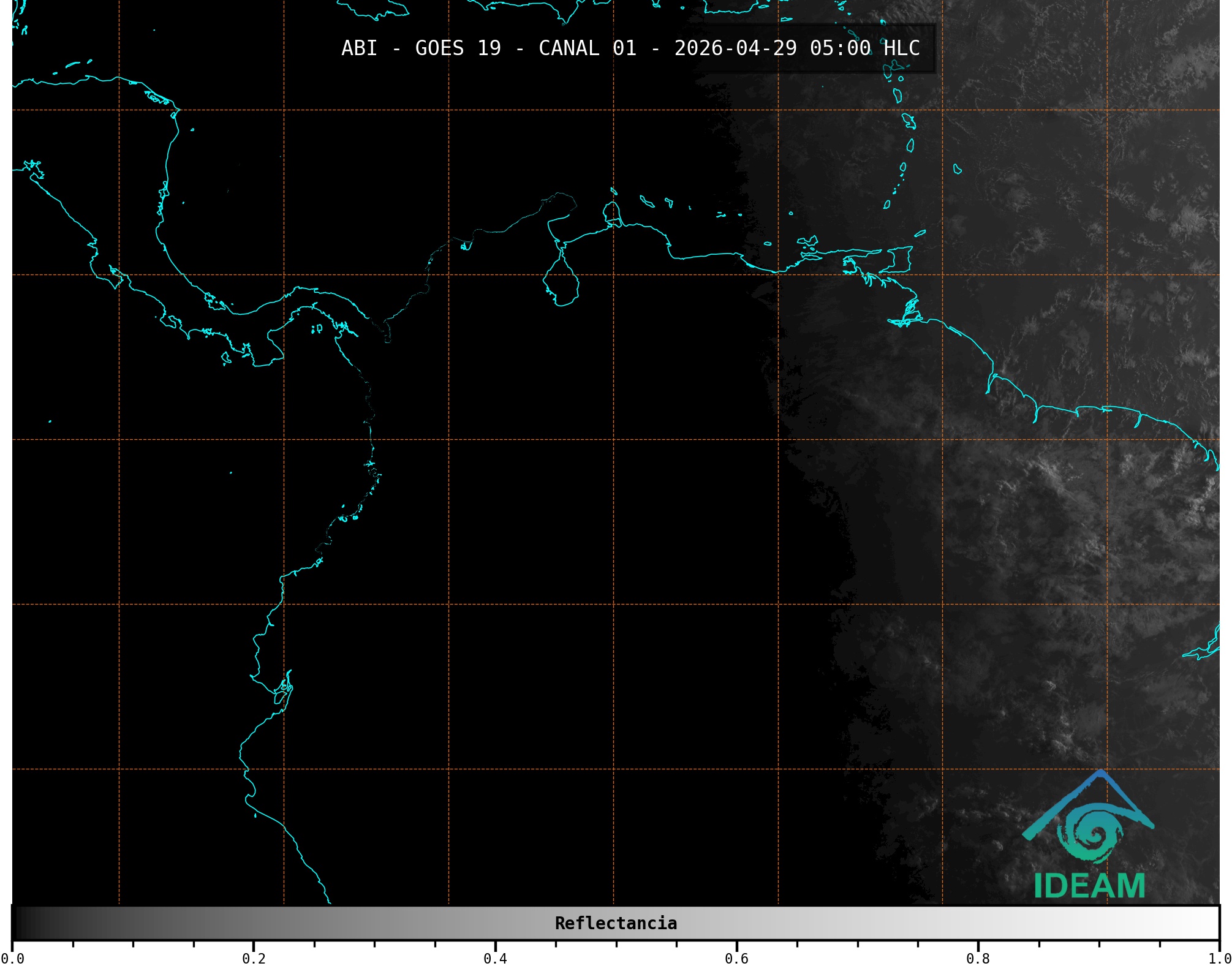
Task: Click the '05:00 HLC' time in title
Action: [864, 48]
